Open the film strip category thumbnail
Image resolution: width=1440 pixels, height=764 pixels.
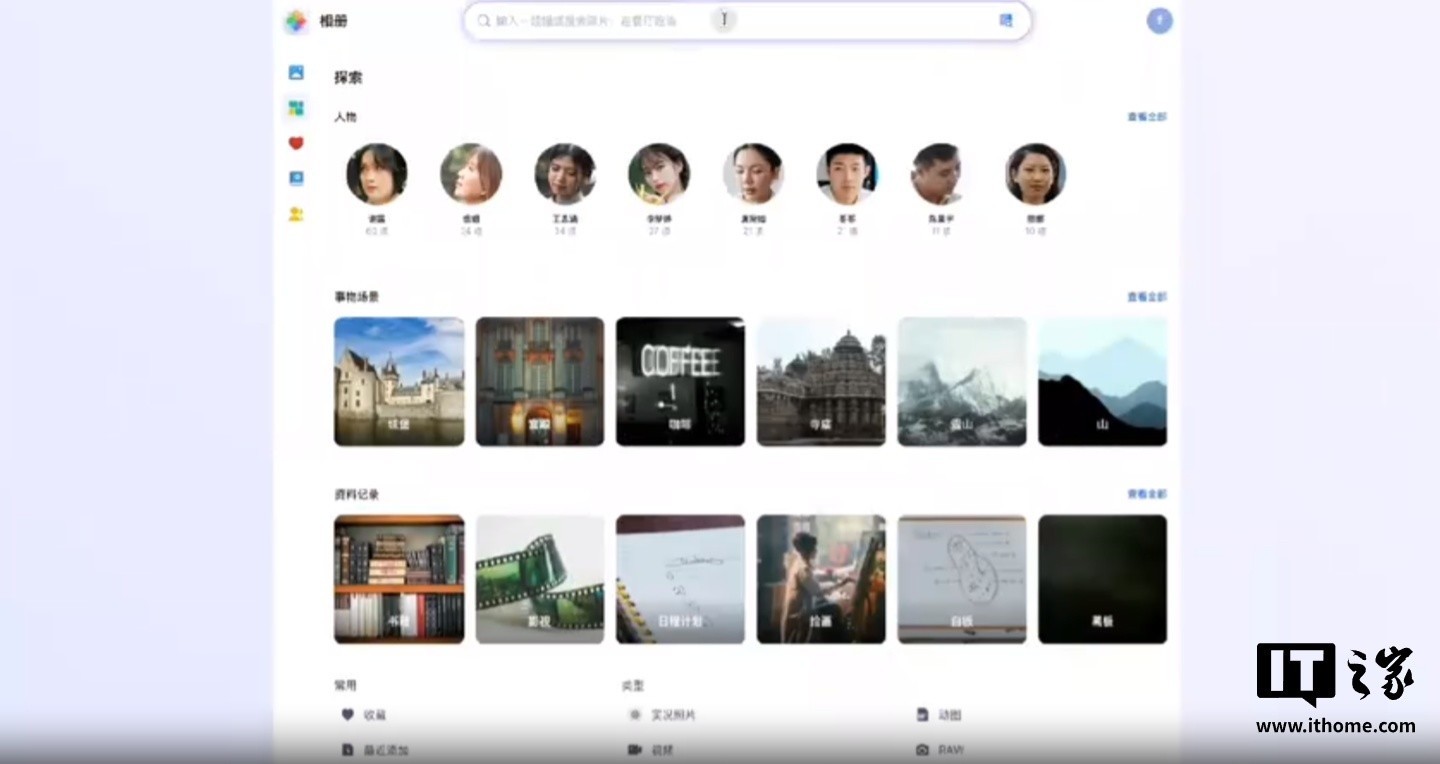point(540,579)
